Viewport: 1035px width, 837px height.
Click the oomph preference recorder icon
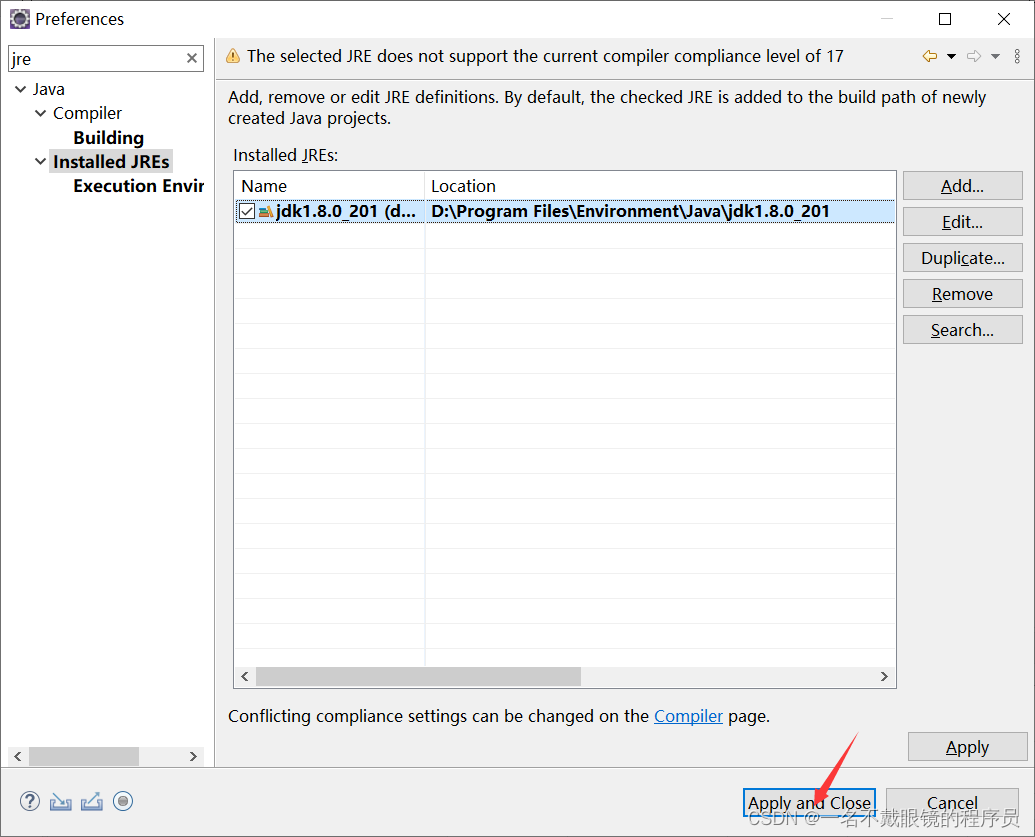tap(123, 801)
